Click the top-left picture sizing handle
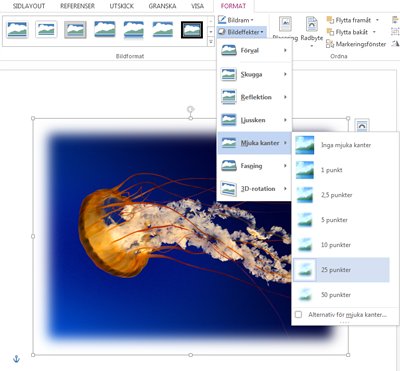 pos(33,118)
